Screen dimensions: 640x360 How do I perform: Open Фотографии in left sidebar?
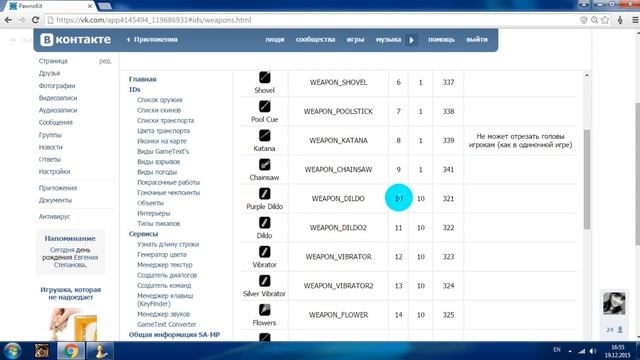[57, 86]
